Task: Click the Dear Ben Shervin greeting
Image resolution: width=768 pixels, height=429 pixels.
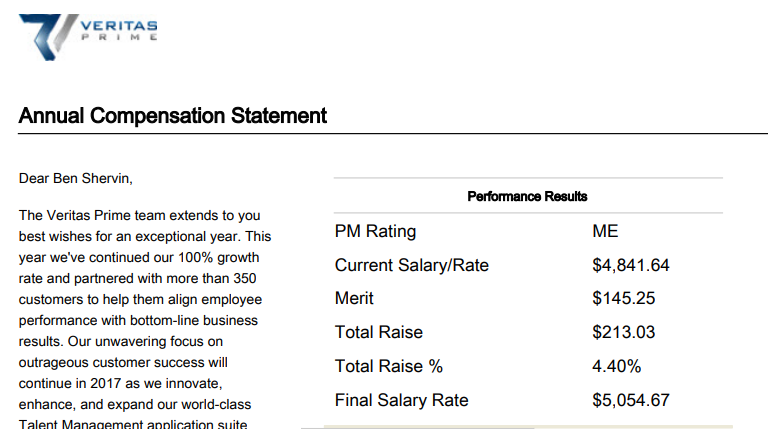Action: pos(75,178)
